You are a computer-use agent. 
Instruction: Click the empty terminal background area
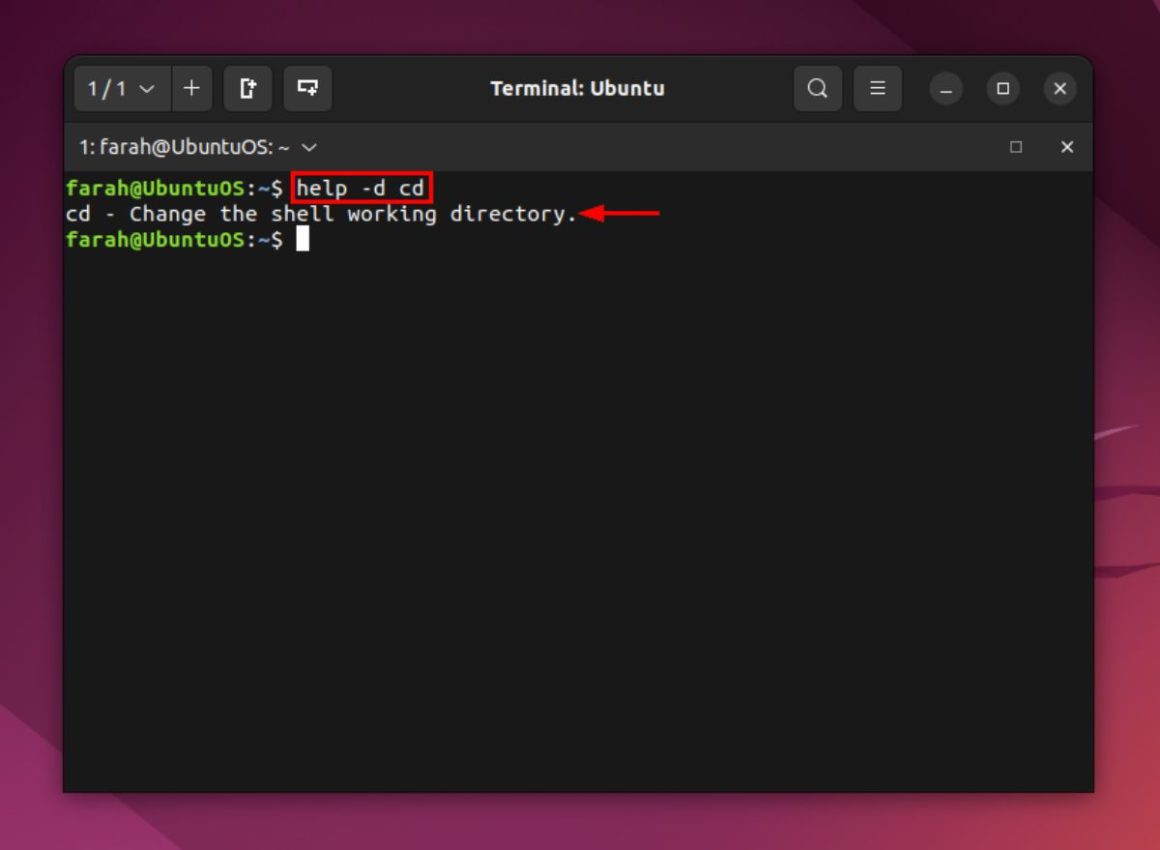[x=578, y=500]
